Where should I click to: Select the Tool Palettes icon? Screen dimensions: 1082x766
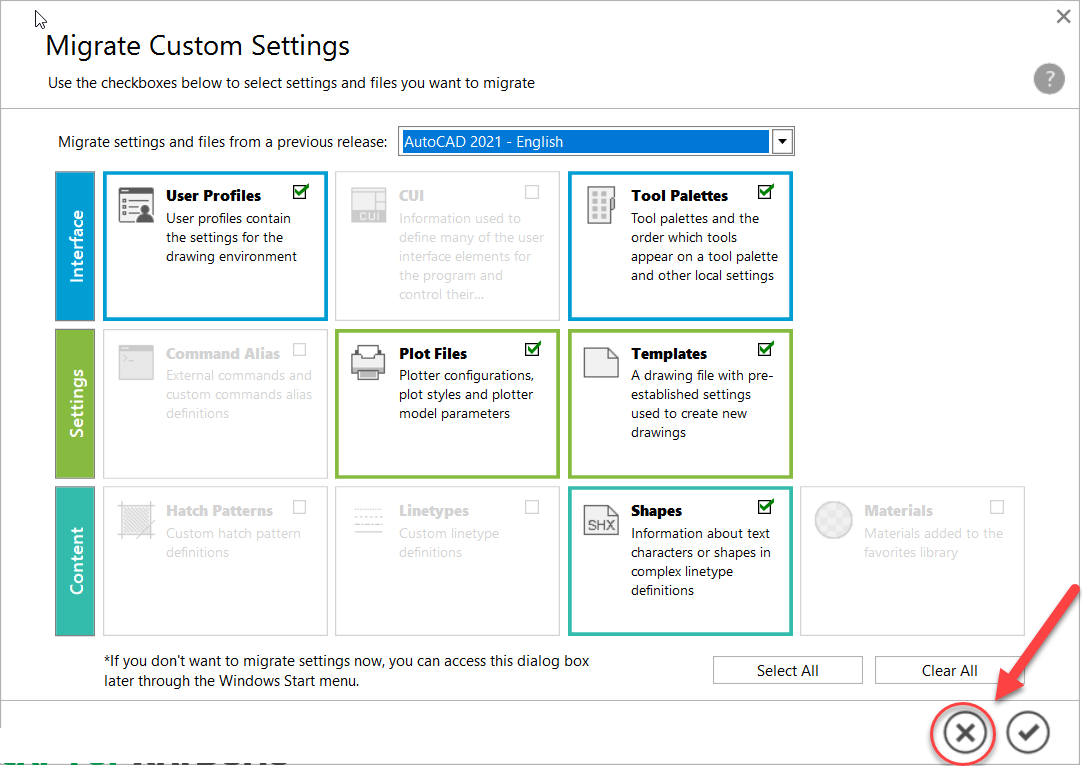tap(601, 204)
